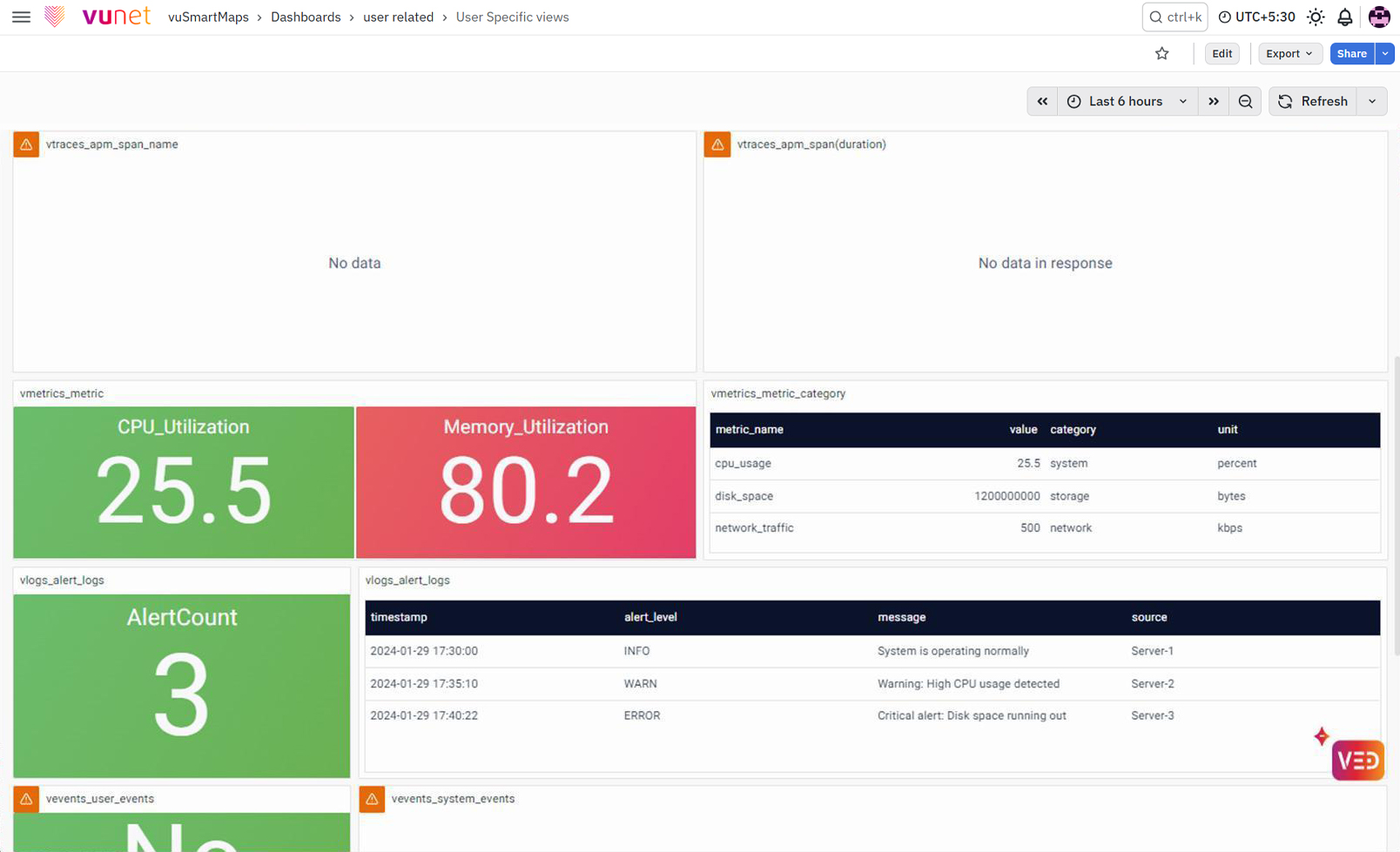Click the Edit button
Viewport: 1400px width, 852px height.
pos(1222,53)
